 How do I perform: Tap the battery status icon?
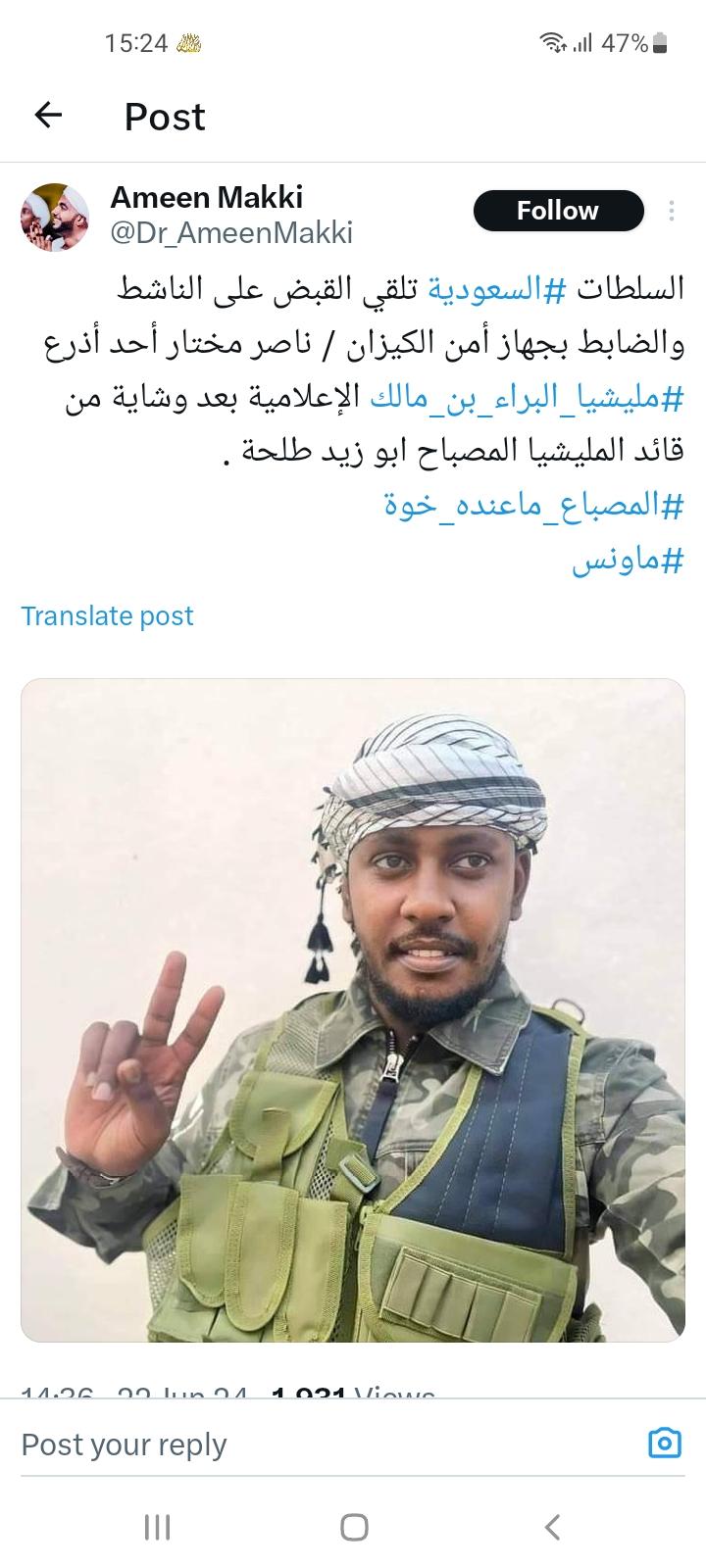tap(659, 42)
